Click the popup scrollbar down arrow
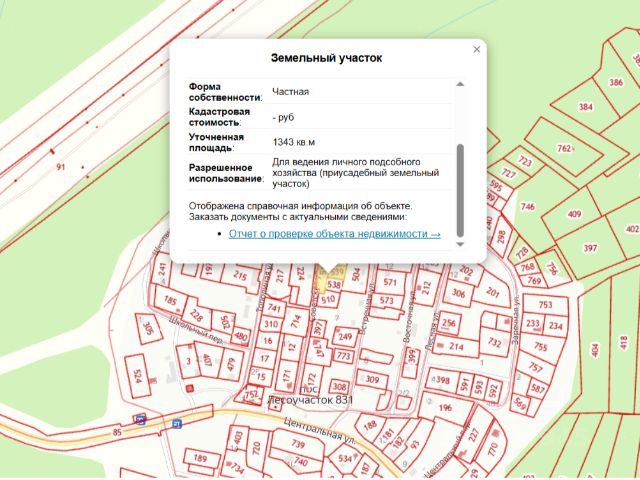 click(460, 244)
